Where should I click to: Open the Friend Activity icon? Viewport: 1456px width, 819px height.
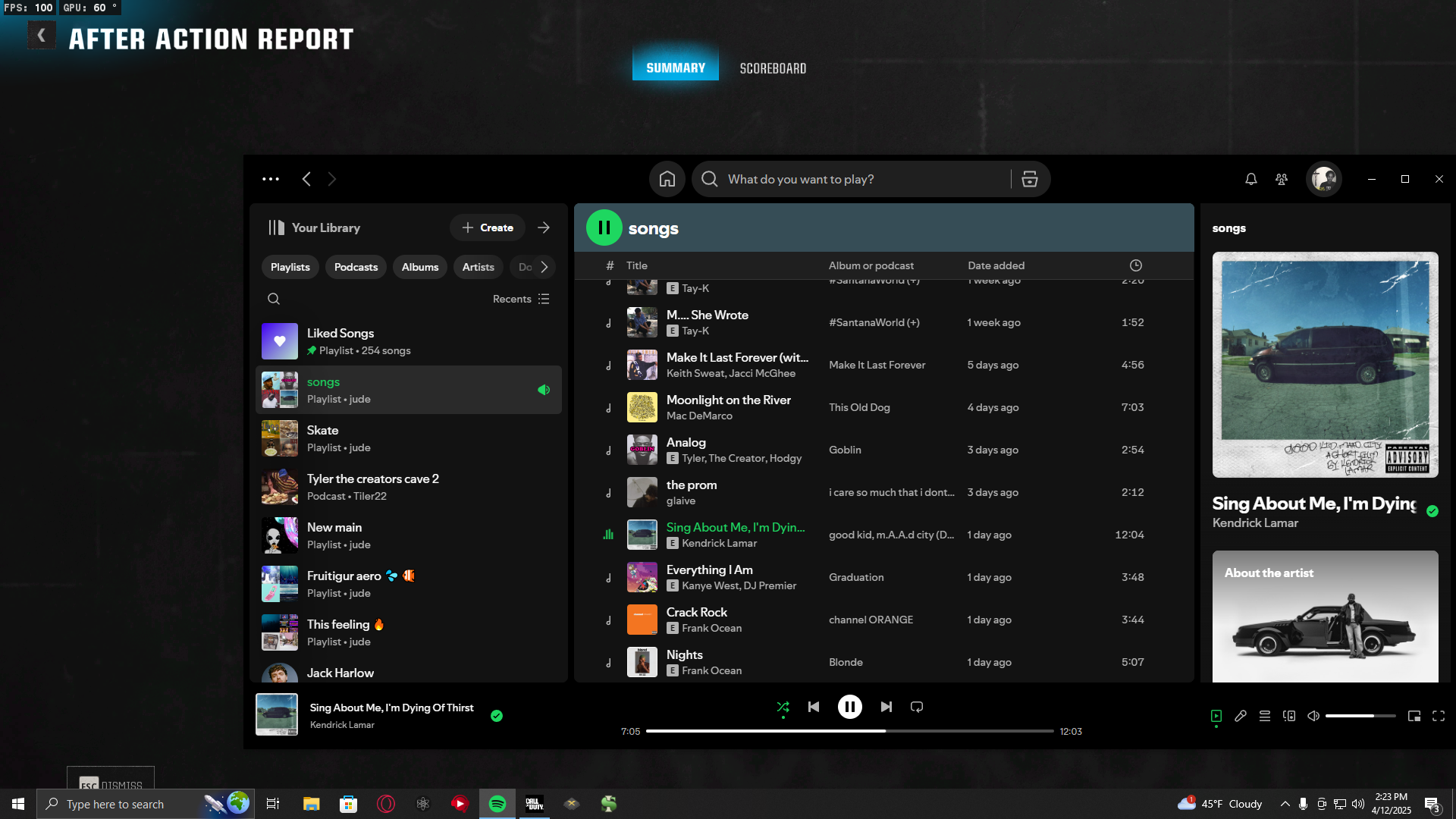tap(1282, 179)
